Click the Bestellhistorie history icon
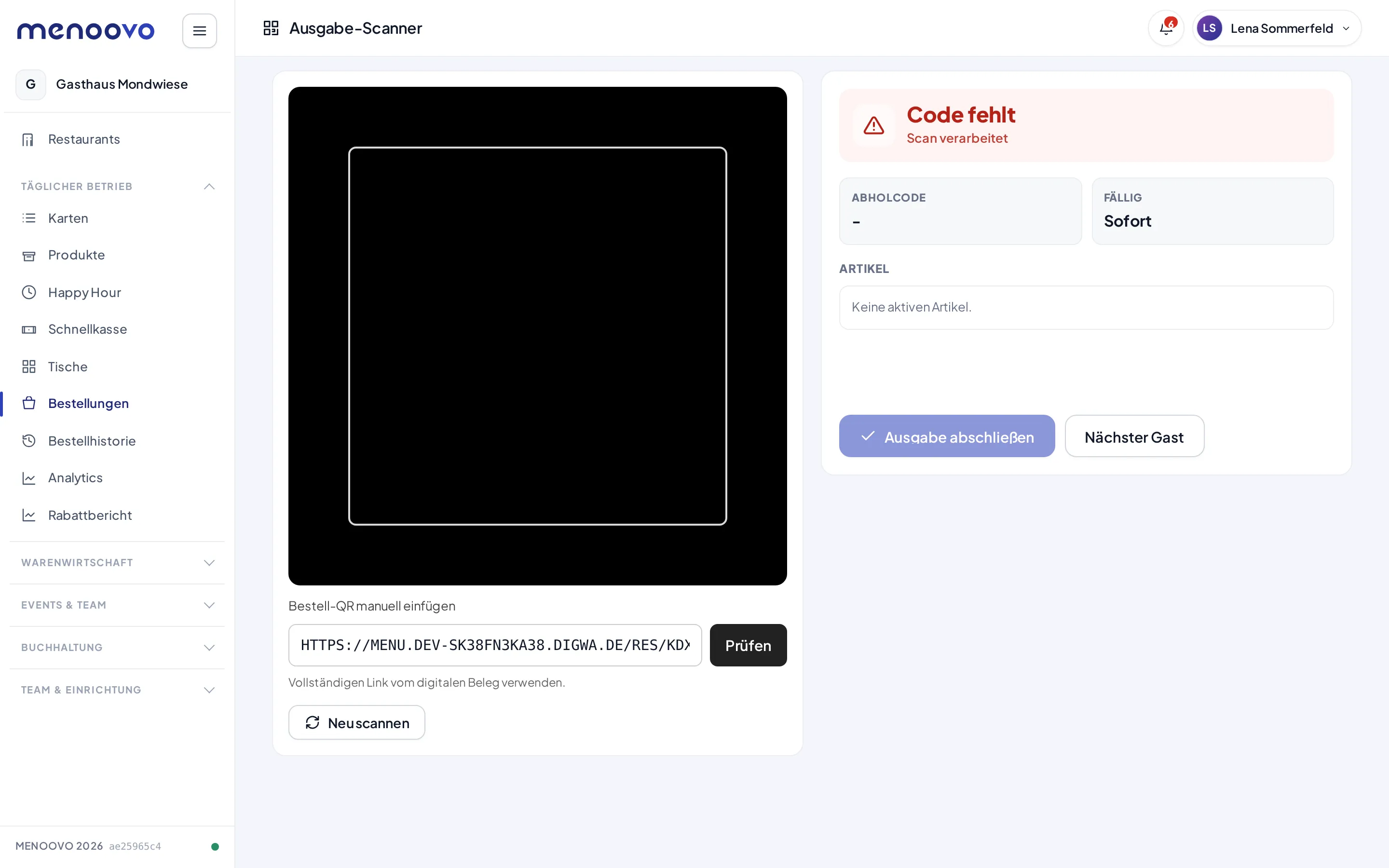This screenshot has height=868, width=1389. (29, 441)
